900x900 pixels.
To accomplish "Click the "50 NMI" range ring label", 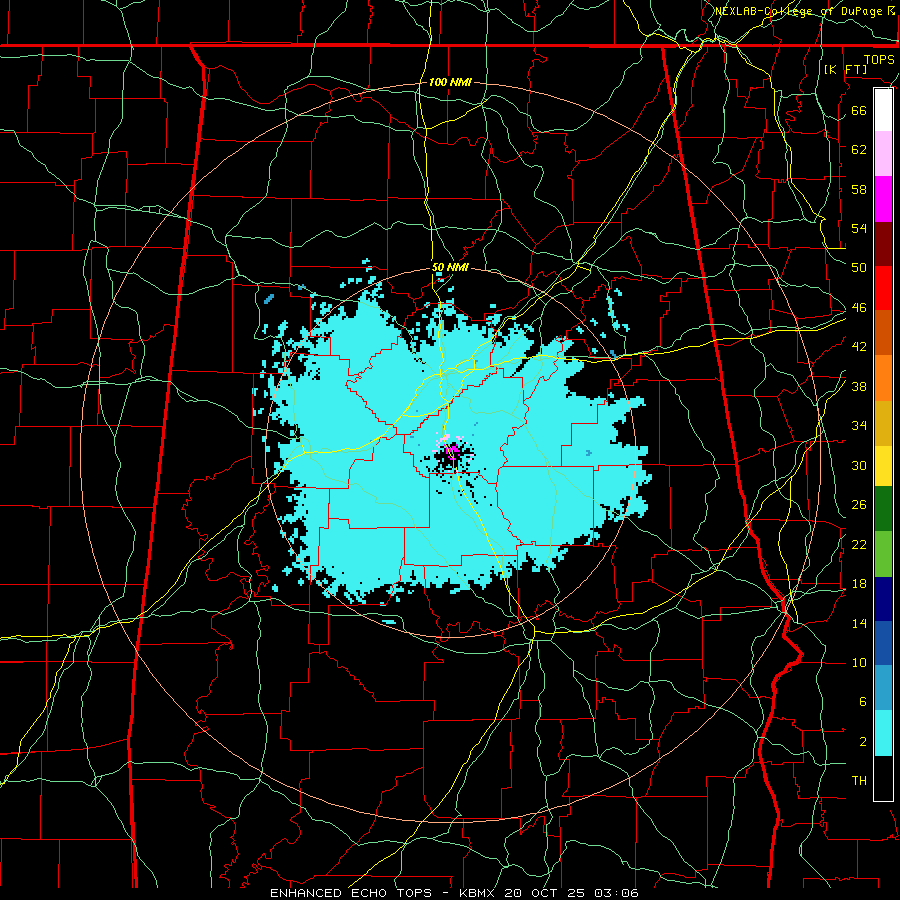I will tap(451, 267).
